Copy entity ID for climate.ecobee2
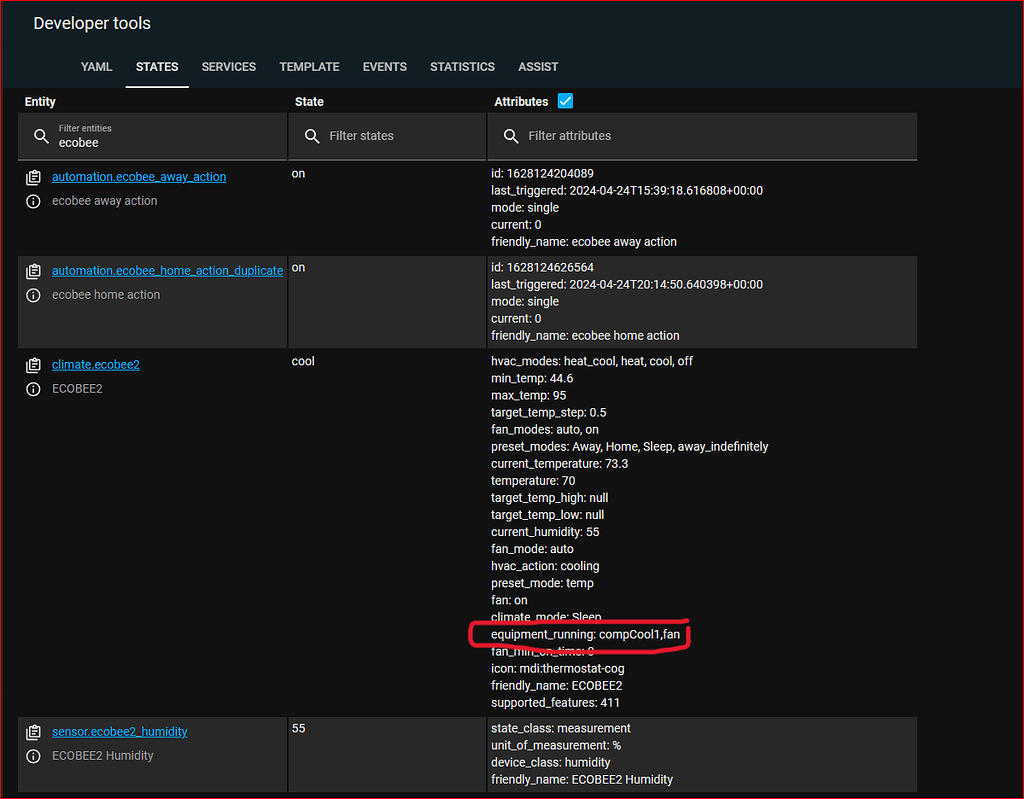The height and width of the screenshot is (799, 1024). 33,365
